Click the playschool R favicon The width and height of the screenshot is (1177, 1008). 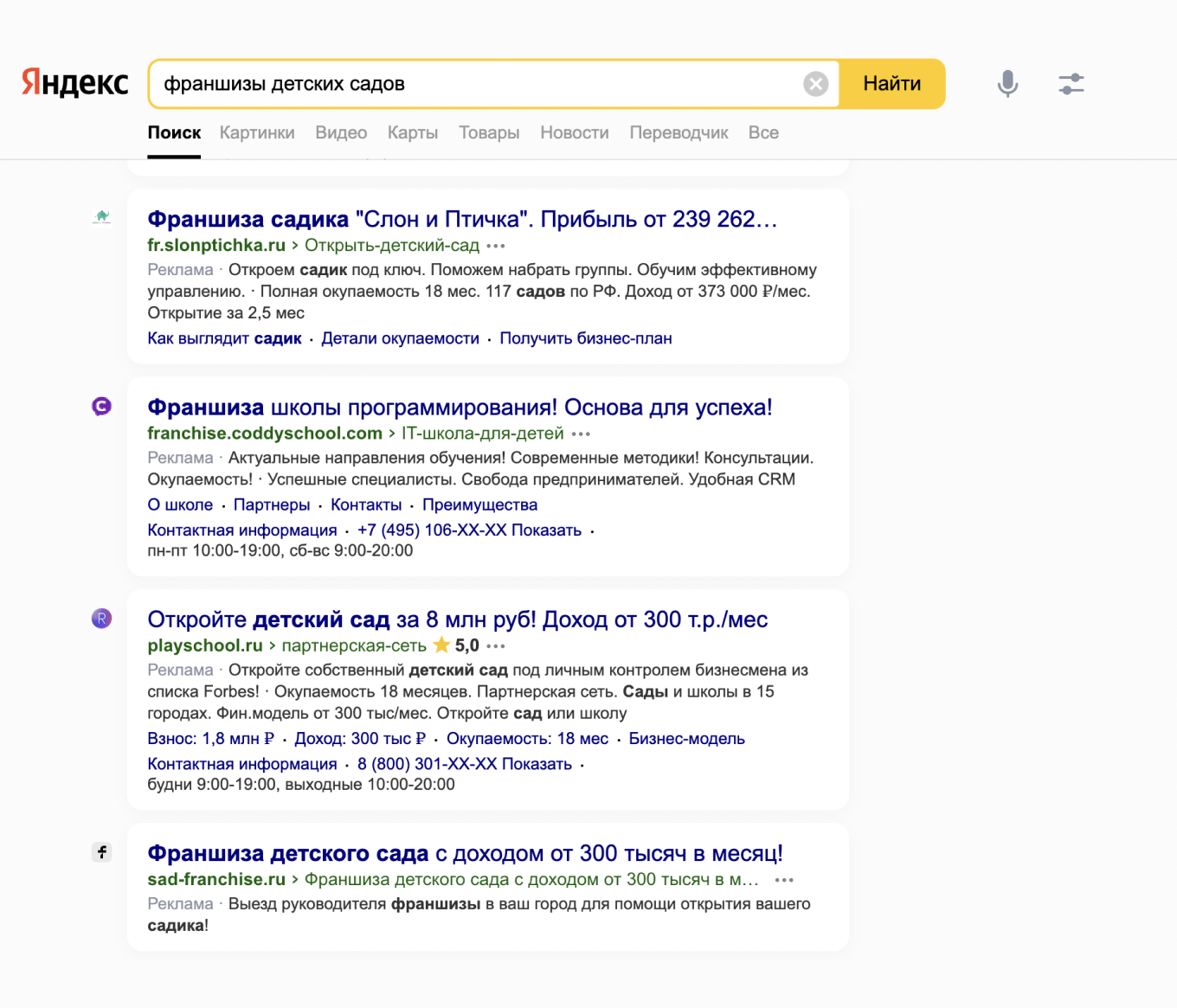pyautogui.click(x=102, y=618)
